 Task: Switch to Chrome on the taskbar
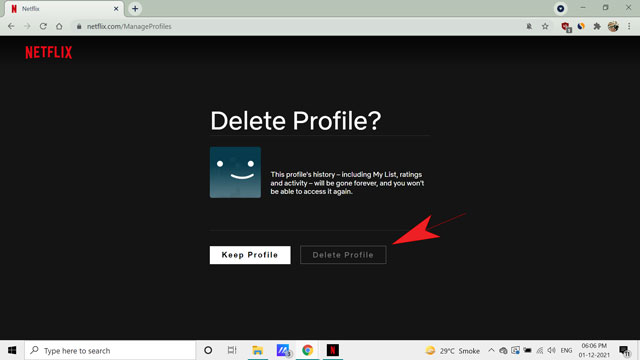[x=307, y=350]
